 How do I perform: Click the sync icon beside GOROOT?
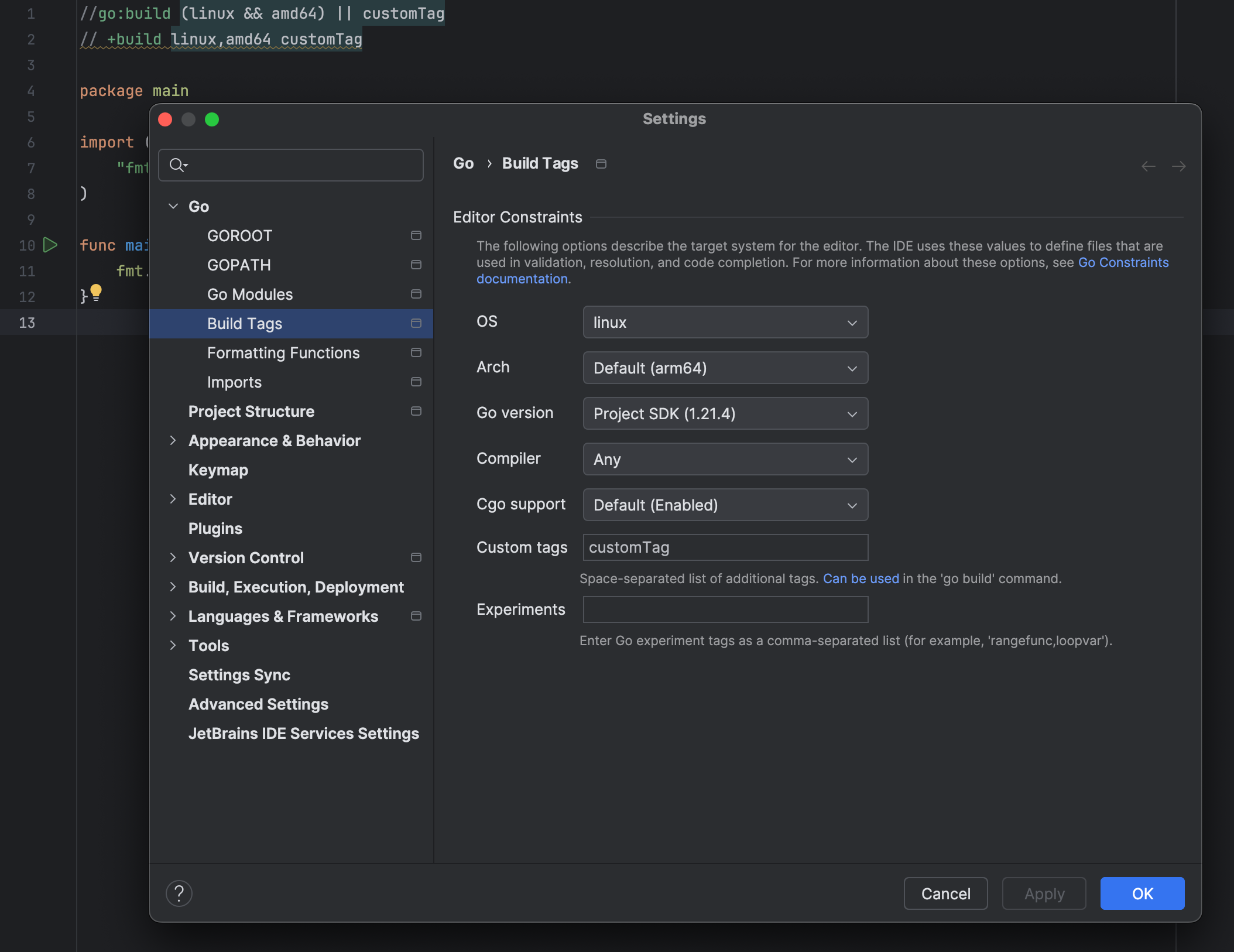coord(416,235)
